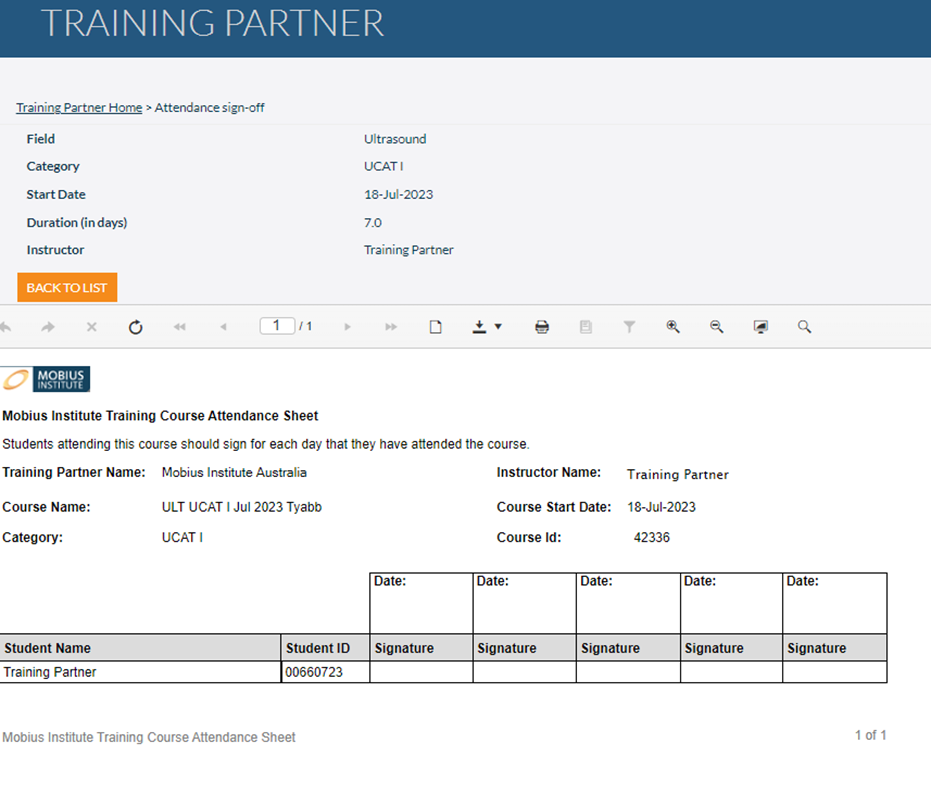Go to the previous page
The height and width of the screenshot is (806, 931).
point(225,326)
